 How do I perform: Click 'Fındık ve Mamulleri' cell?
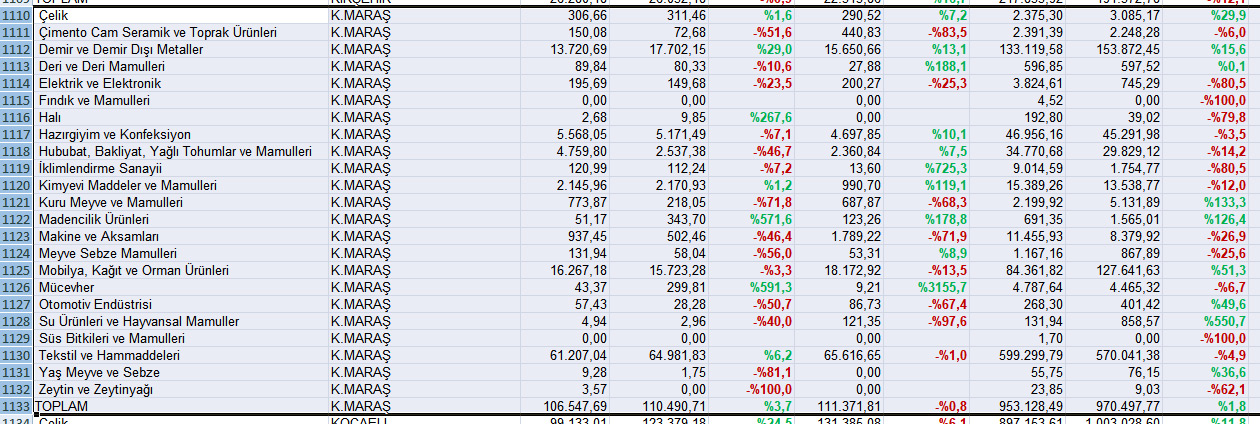click(181, 101)
